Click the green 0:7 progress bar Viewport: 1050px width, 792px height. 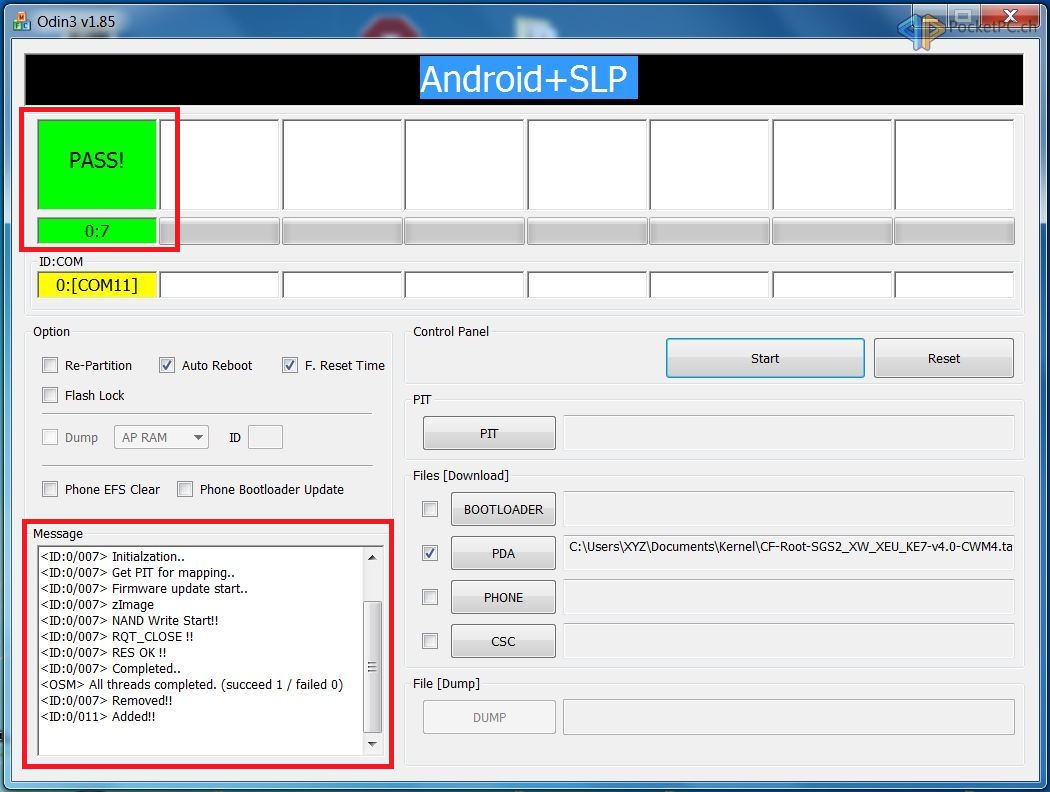coord(97,231)
